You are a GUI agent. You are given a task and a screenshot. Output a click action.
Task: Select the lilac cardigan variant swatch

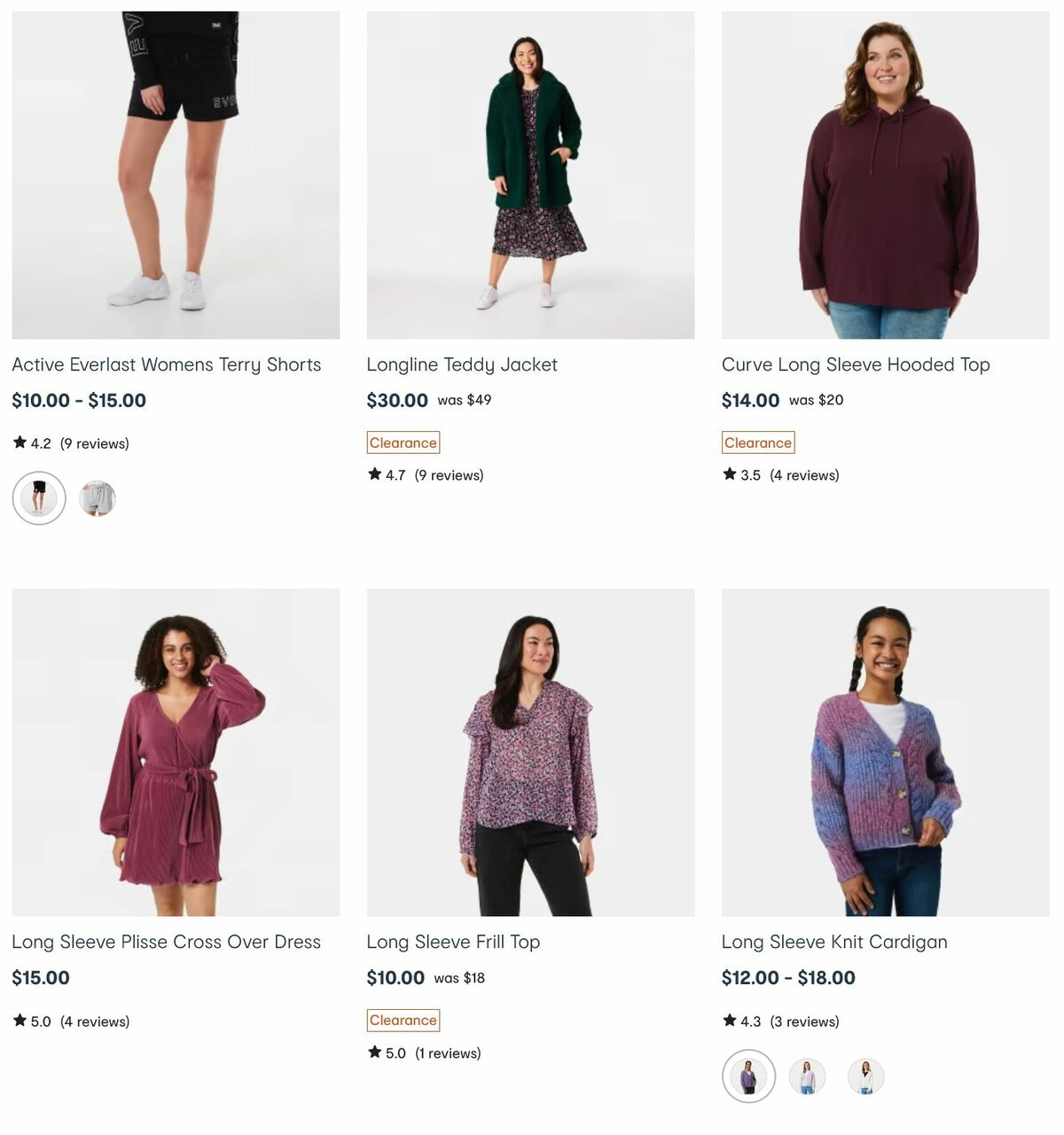coord(808,1076)
